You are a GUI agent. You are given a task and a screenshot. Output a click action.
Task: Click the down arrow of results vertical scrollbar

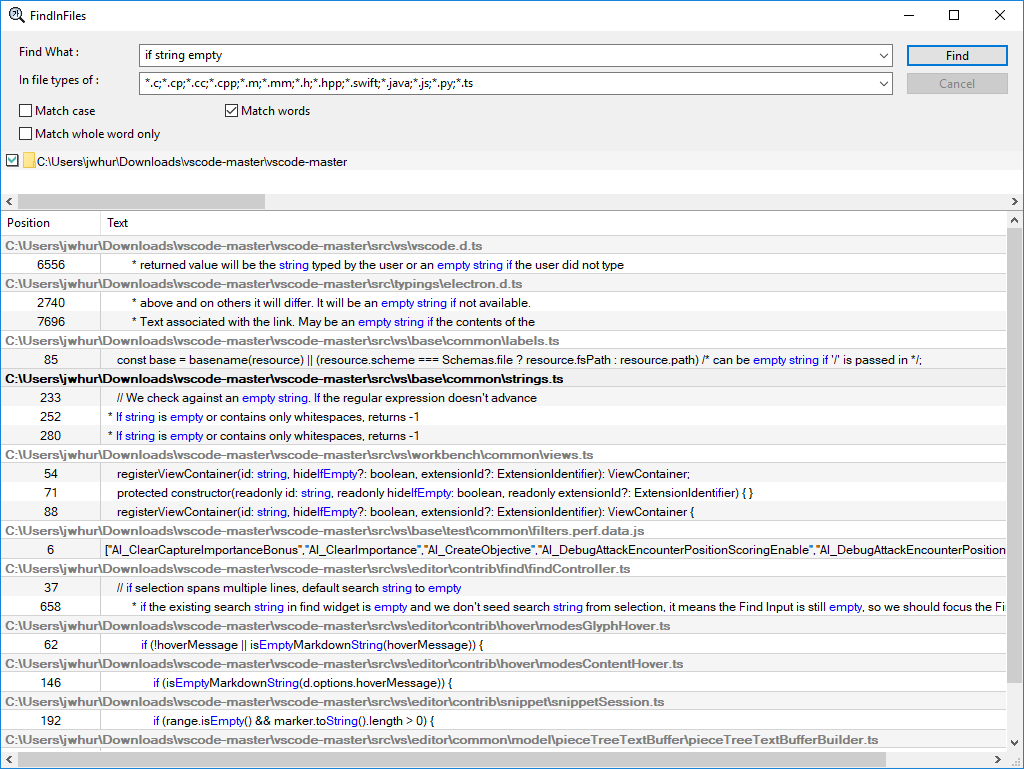(1014, 742)
